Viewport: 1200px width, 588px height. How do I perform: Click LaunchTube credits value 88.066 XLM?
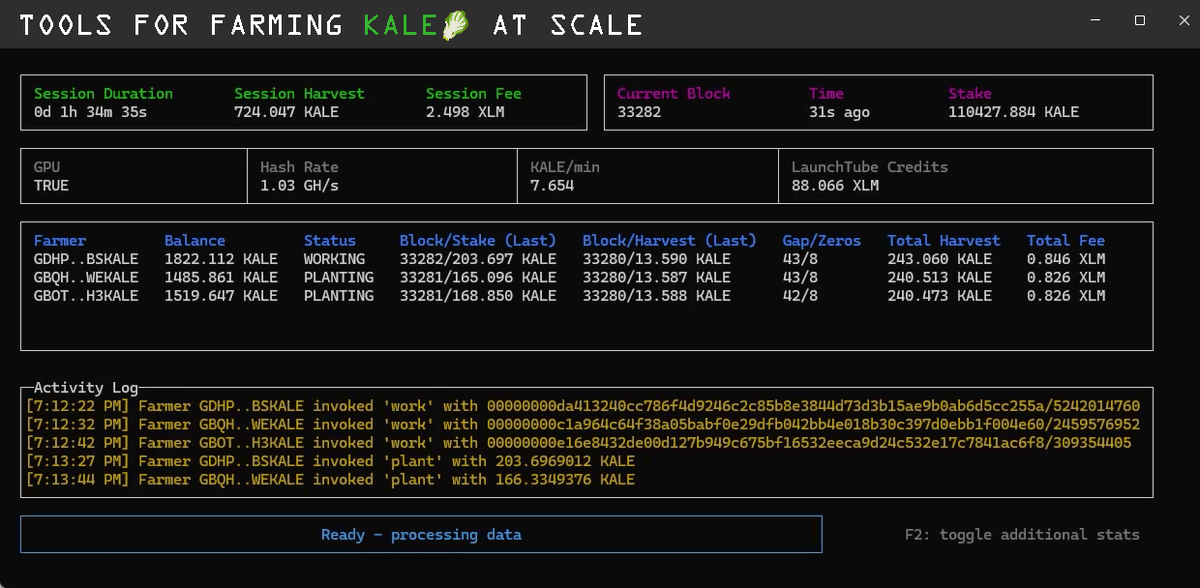835,186
